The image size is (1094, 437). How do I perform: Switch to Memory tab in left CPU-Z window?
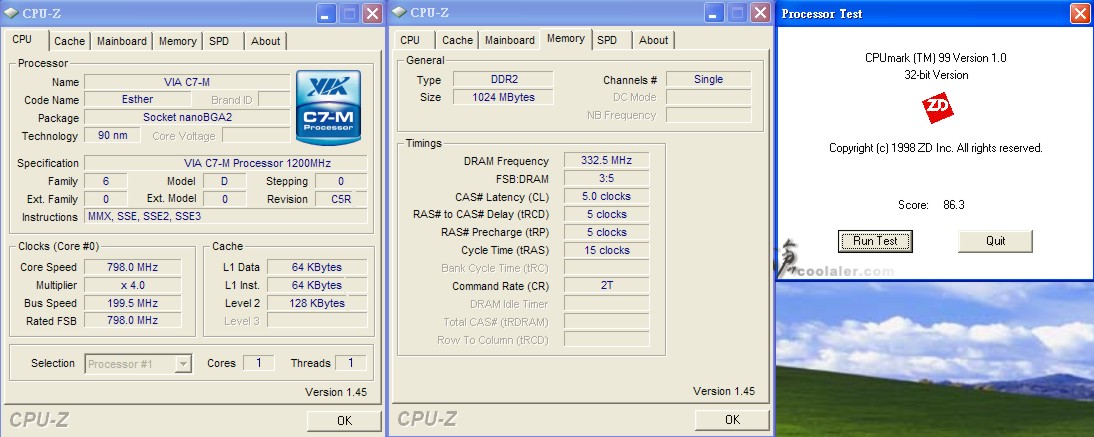click(x=177, y=41)
